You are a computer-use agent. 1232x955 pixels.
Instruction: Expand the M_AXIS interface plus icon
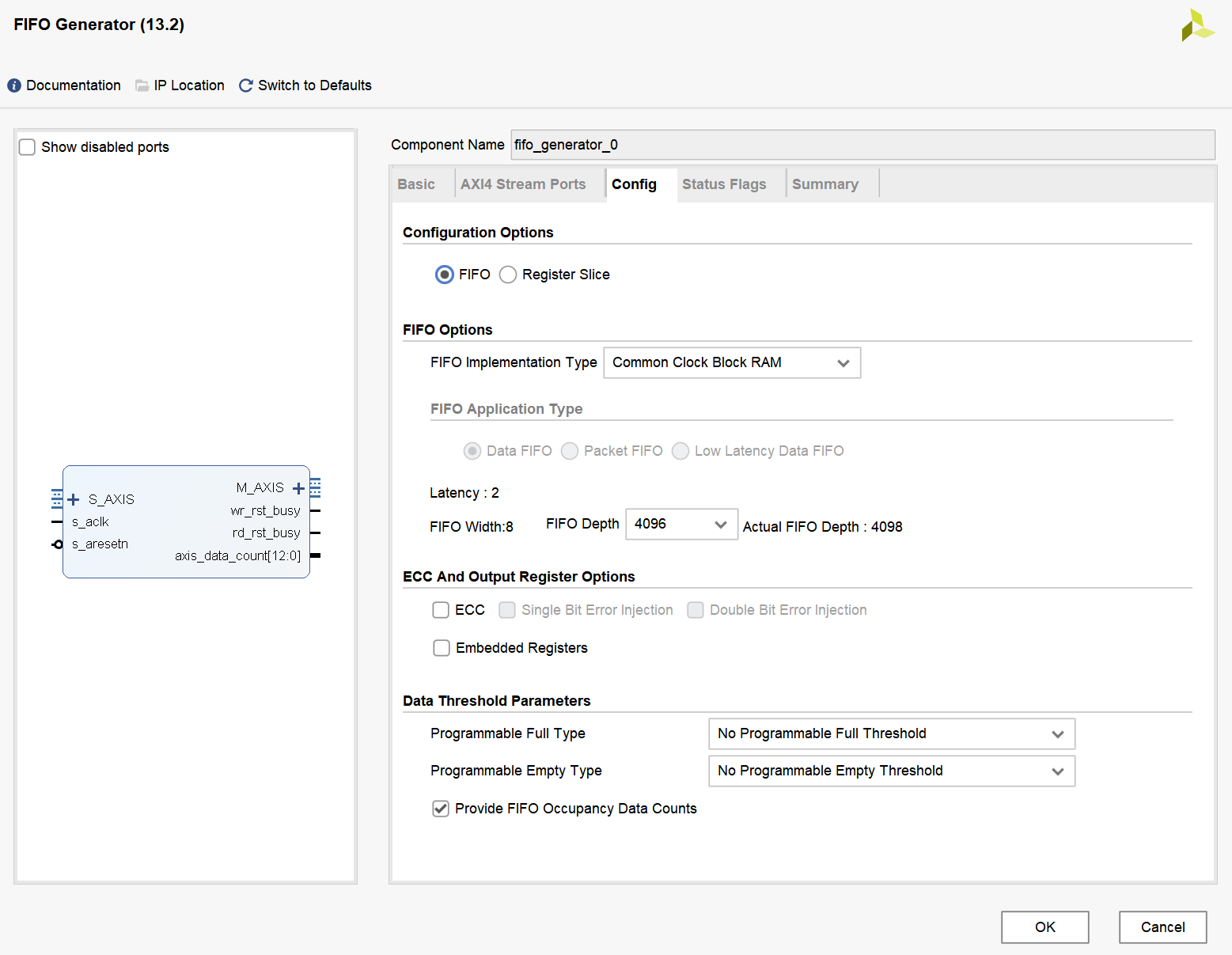(x=298, y=488)
